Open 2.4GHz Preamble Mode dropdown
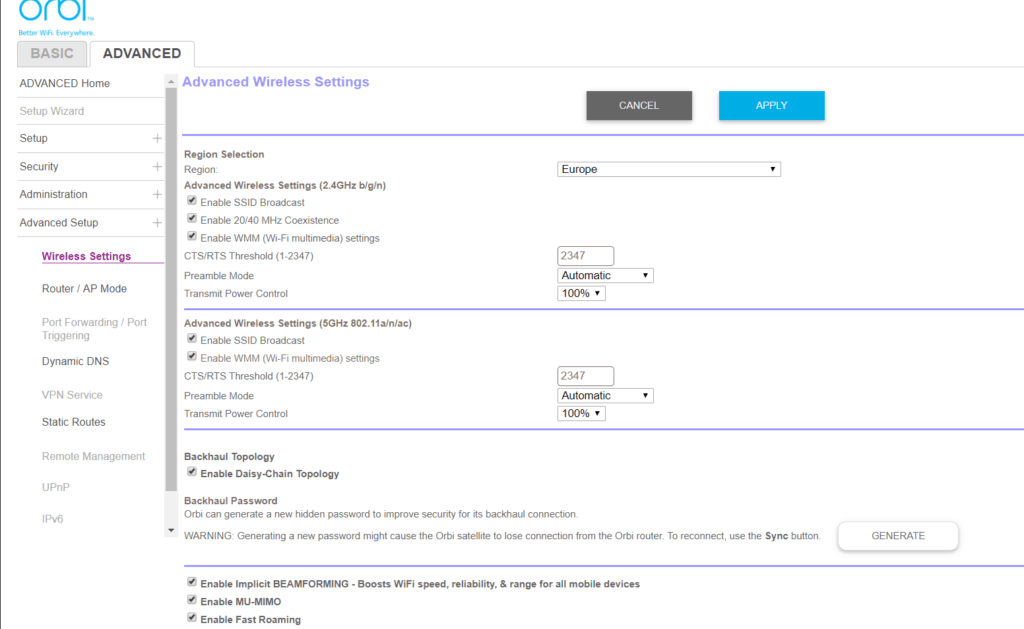Viewport: 1024px width, 629px height. pos(605,276)
